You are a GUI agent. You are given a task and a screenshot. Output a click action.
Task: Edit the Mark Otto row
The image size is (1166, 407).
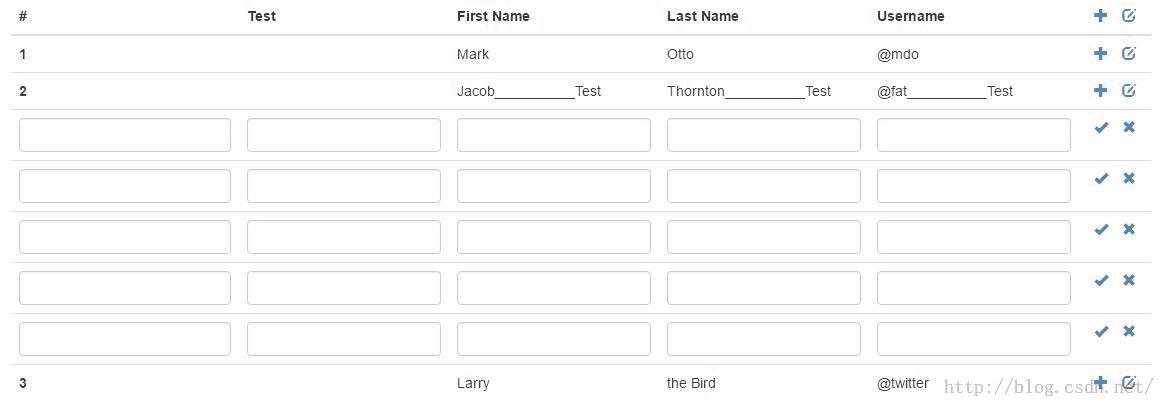1129,54
